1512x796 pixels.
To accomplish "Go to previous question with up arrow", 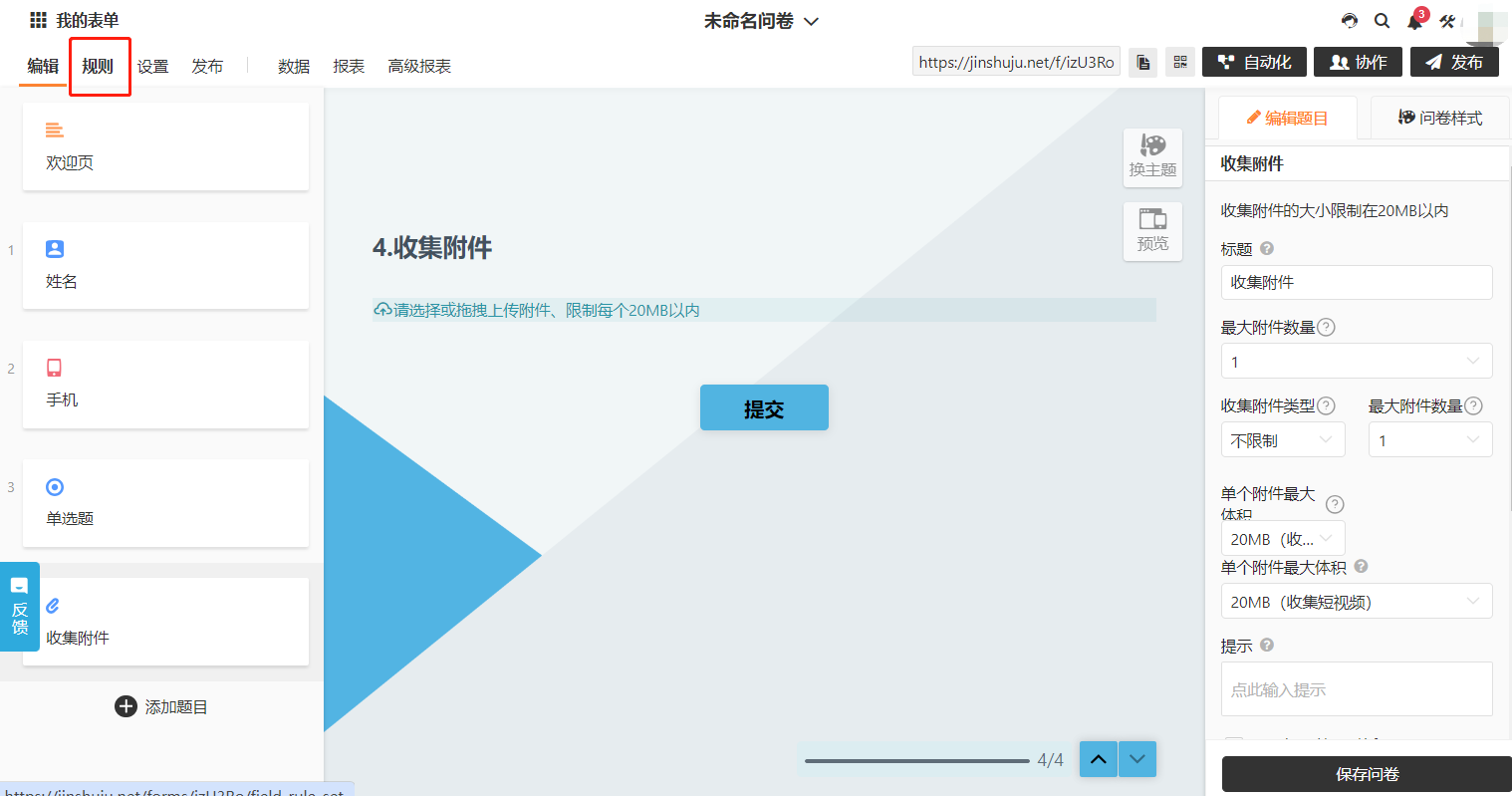I will pos(1098,759).
